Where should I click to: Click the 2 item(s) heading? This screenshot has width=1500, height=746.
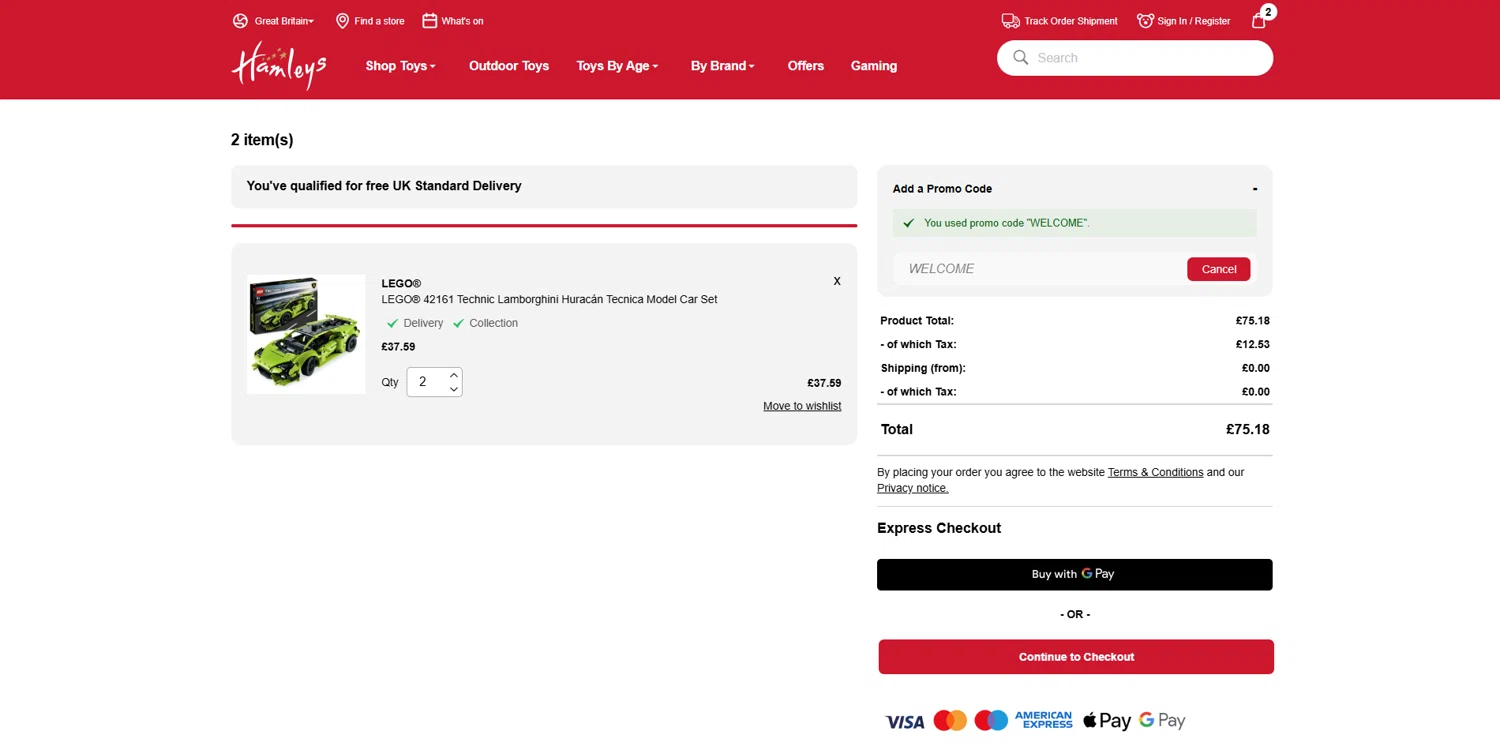click(262, 140)
